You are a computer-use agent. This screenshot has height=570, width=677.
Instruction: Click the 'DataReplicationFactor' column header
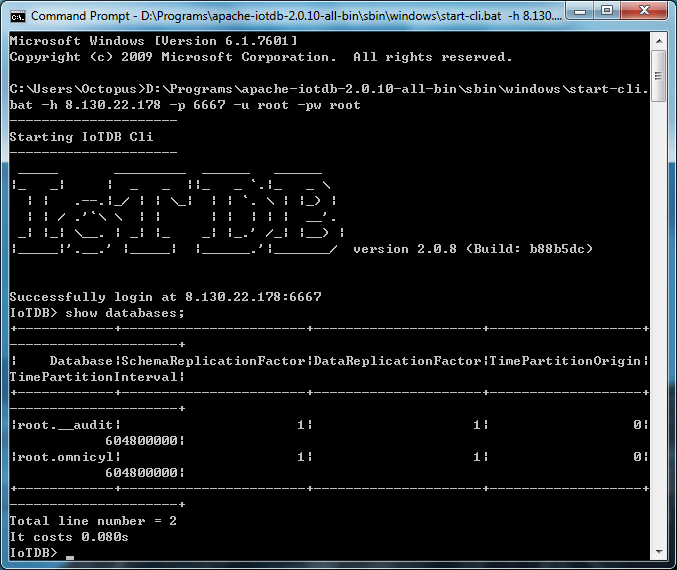[397, 361]
